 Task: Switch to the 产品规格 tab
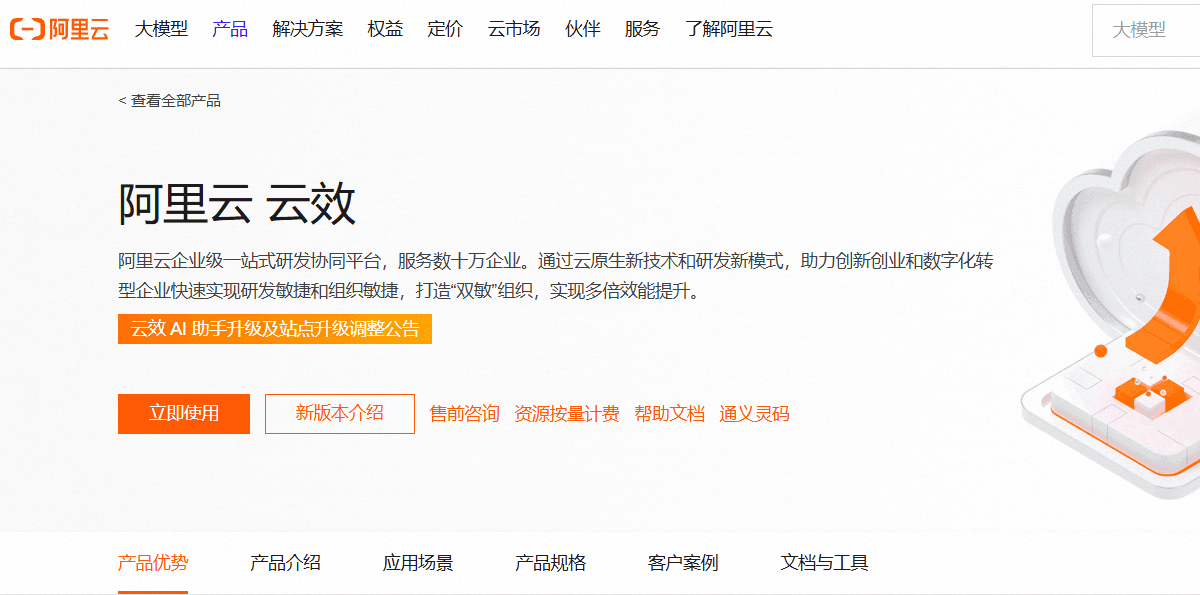[551, 563]
